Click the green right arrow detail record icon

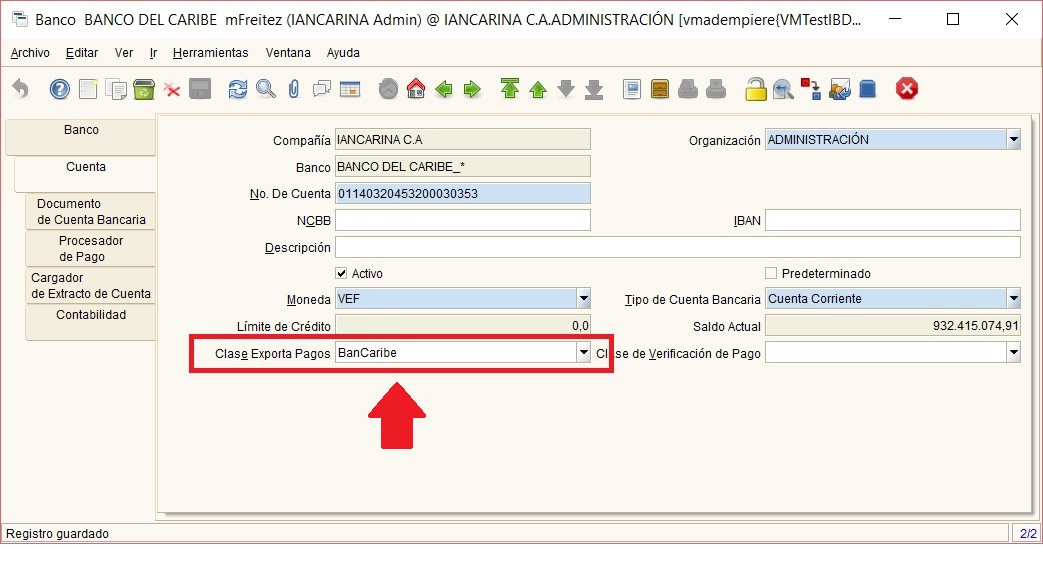click(x=472, y=88)
